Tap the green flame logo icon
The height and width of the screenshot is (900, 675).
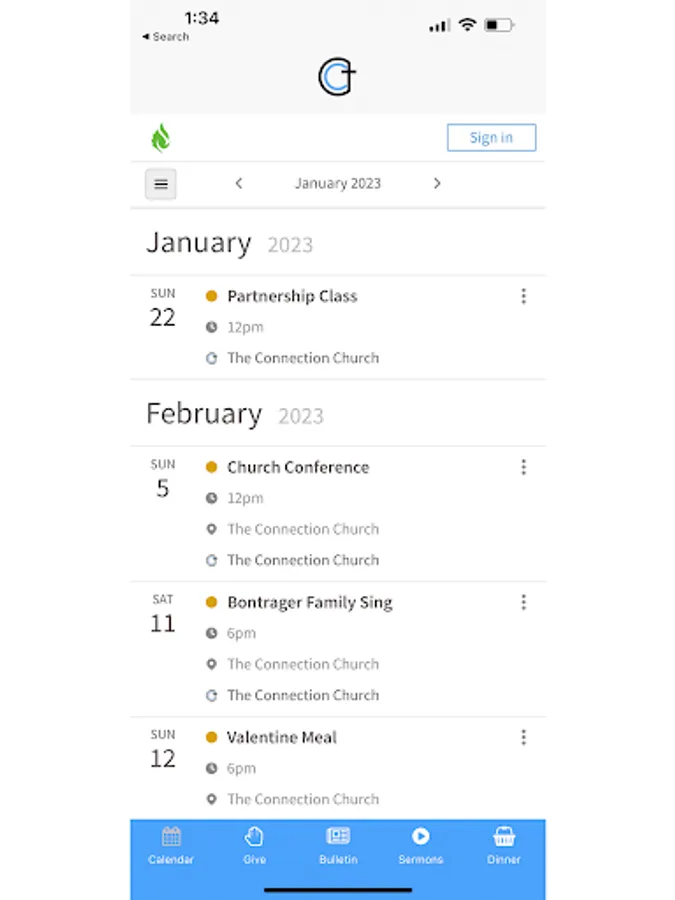[160, 138]
